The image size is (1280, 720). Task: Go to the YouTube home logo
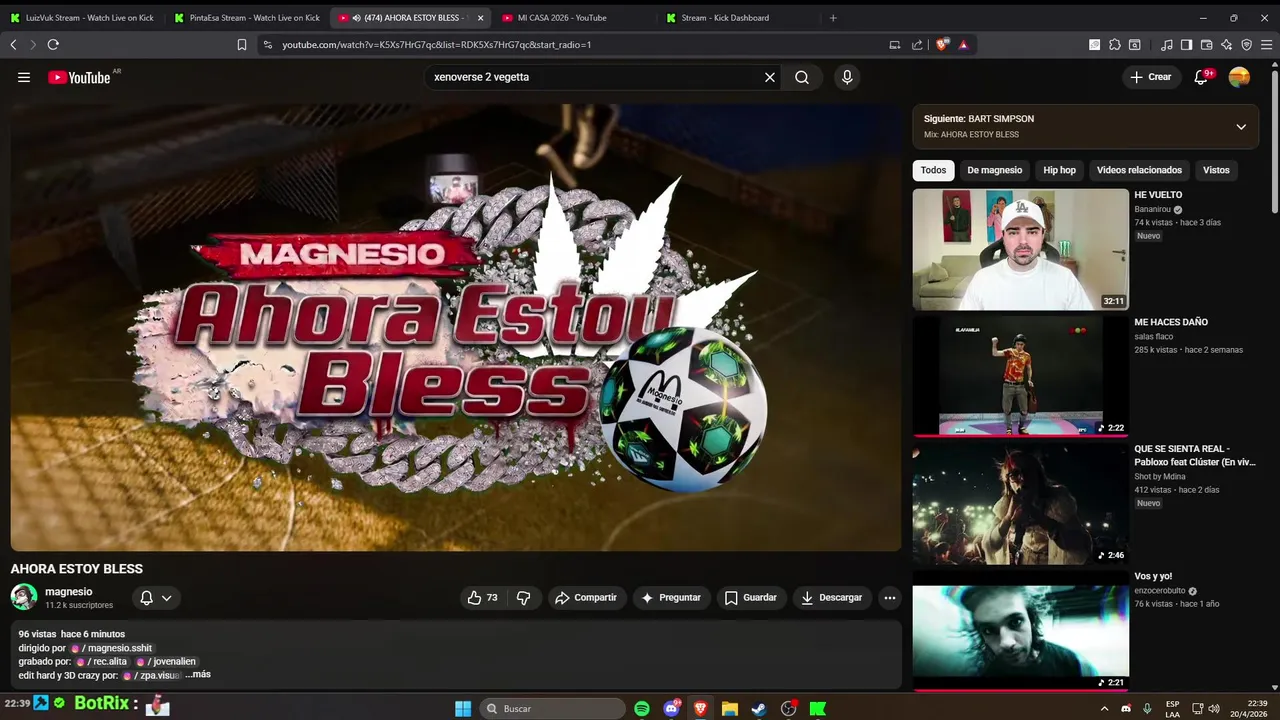coord(79,77)
